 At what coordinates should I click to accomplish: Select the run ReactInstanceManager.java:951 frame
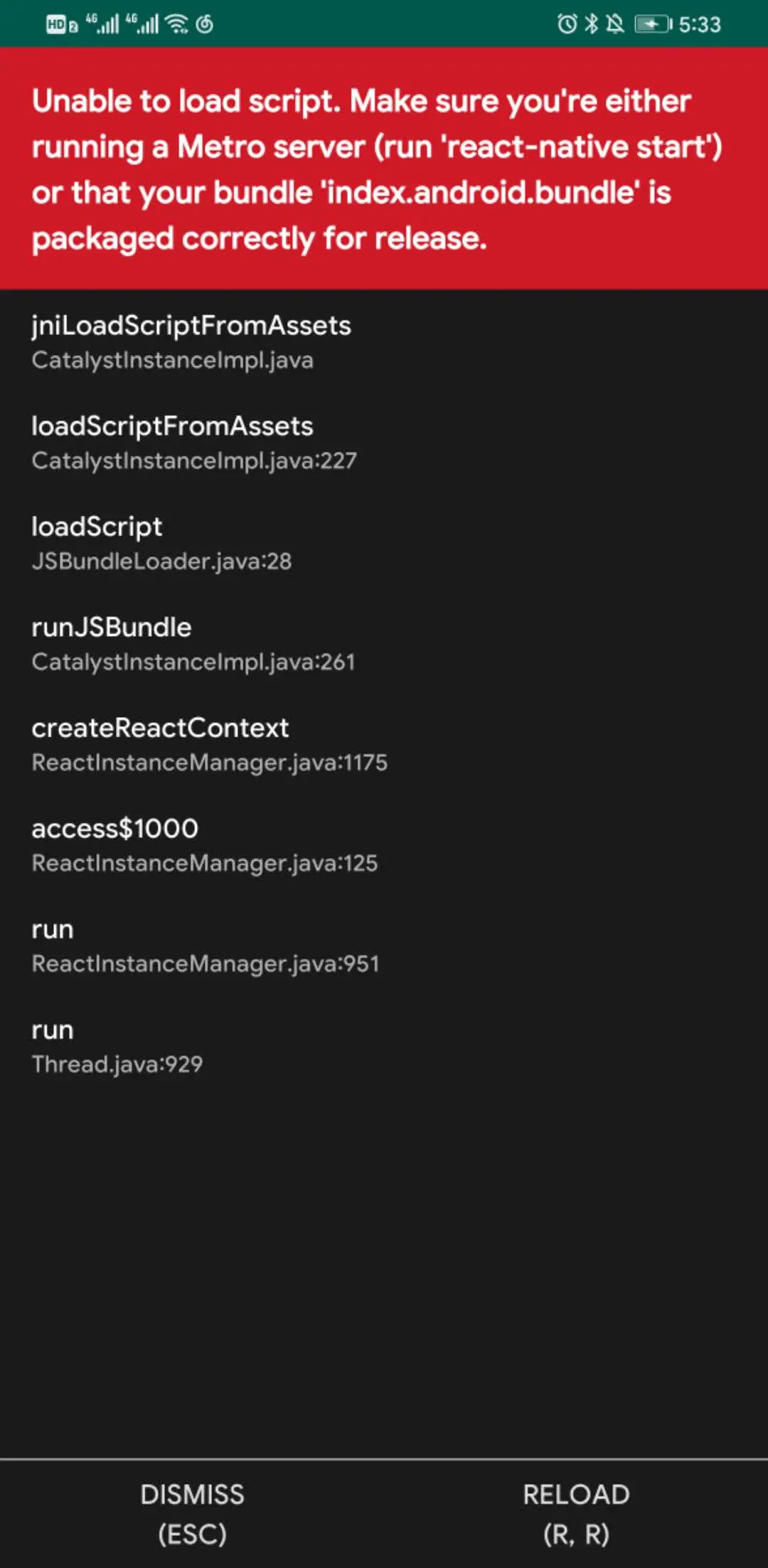click(384, 945)
